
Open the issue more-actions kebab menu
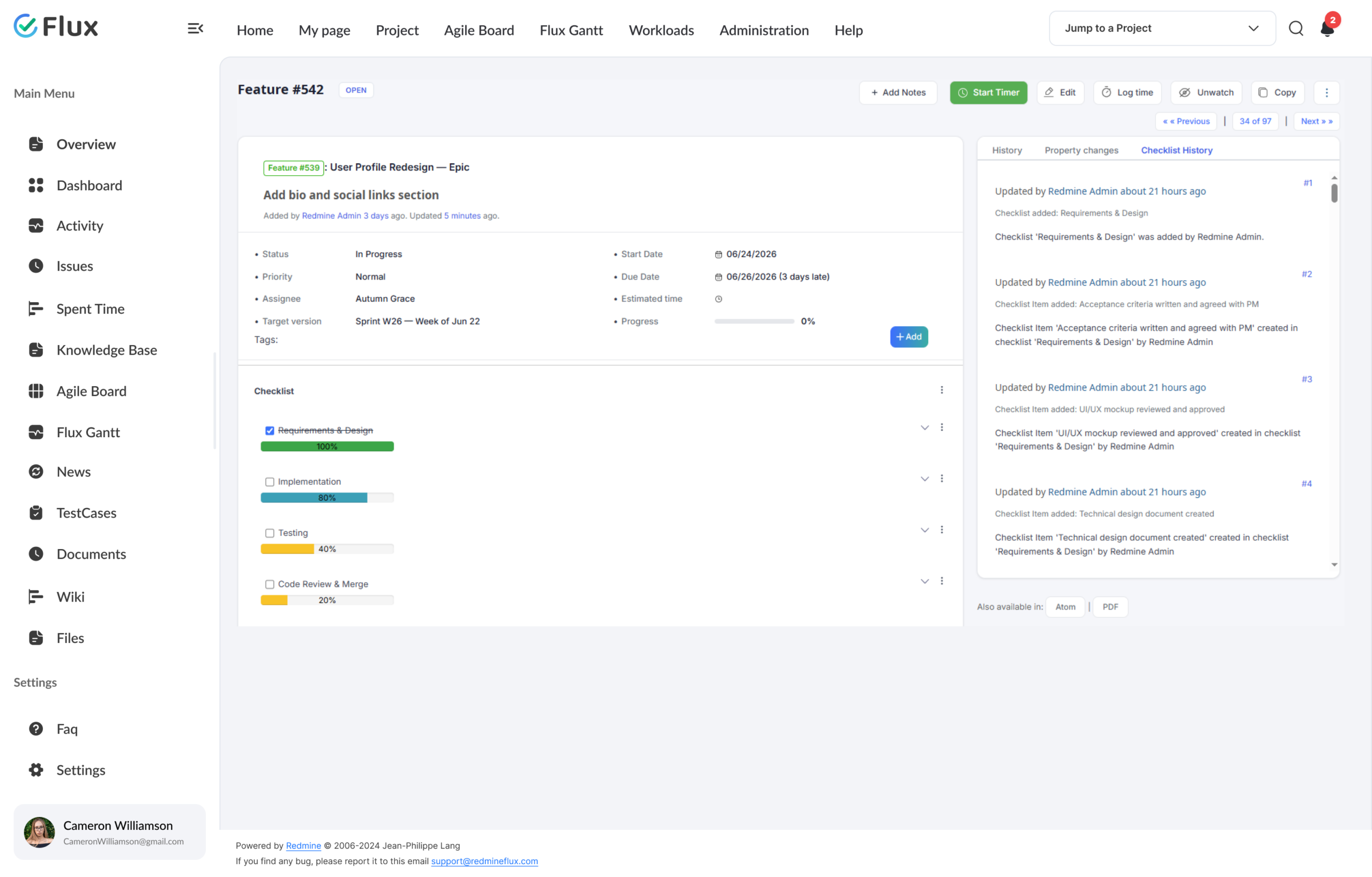(1326, 92)
